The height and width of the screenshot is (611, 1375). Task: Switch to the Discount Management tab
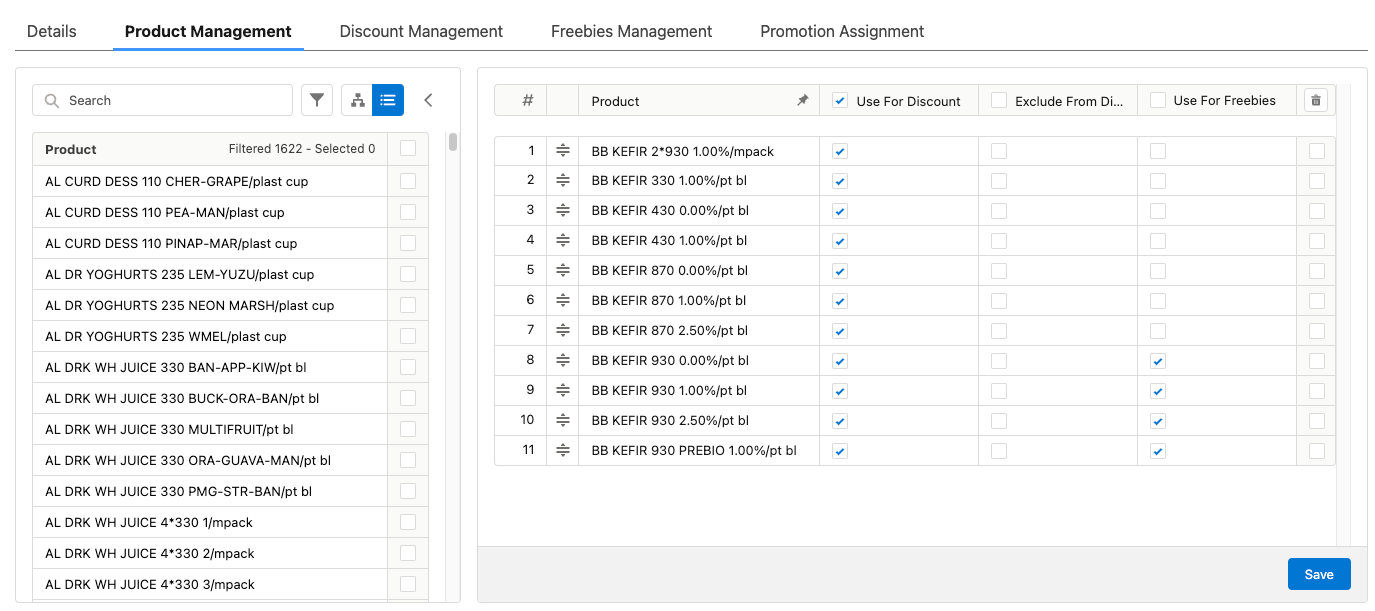pos(421,31)
